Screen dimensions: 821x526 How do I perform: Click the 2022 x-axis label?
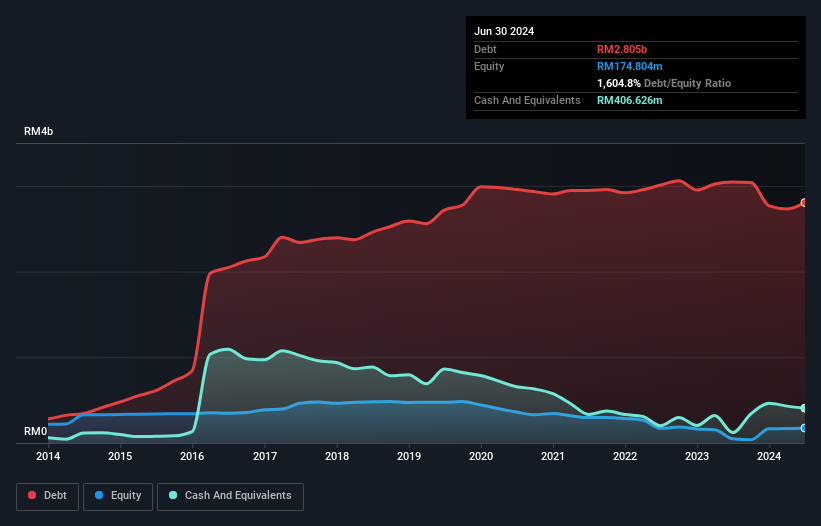(x=625, y=456)
